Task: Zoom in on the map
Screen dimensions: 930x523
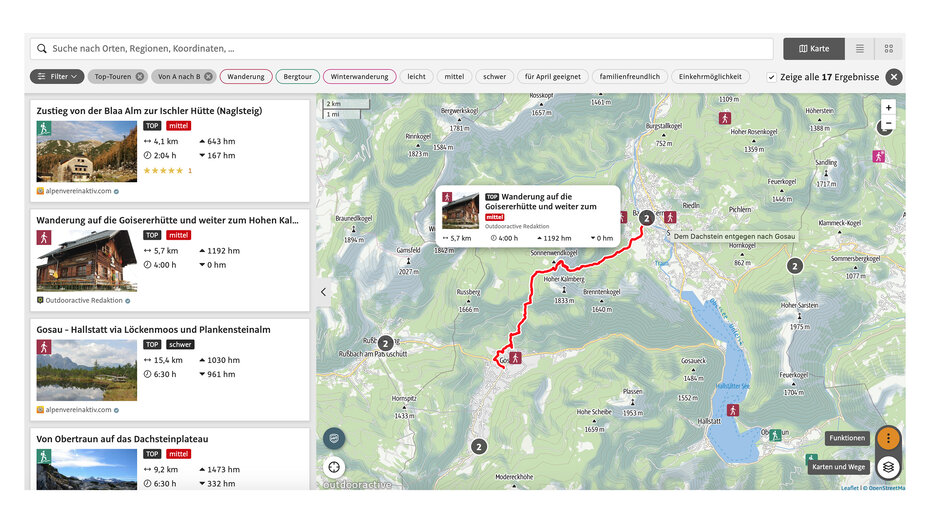Action: (888, 108)
